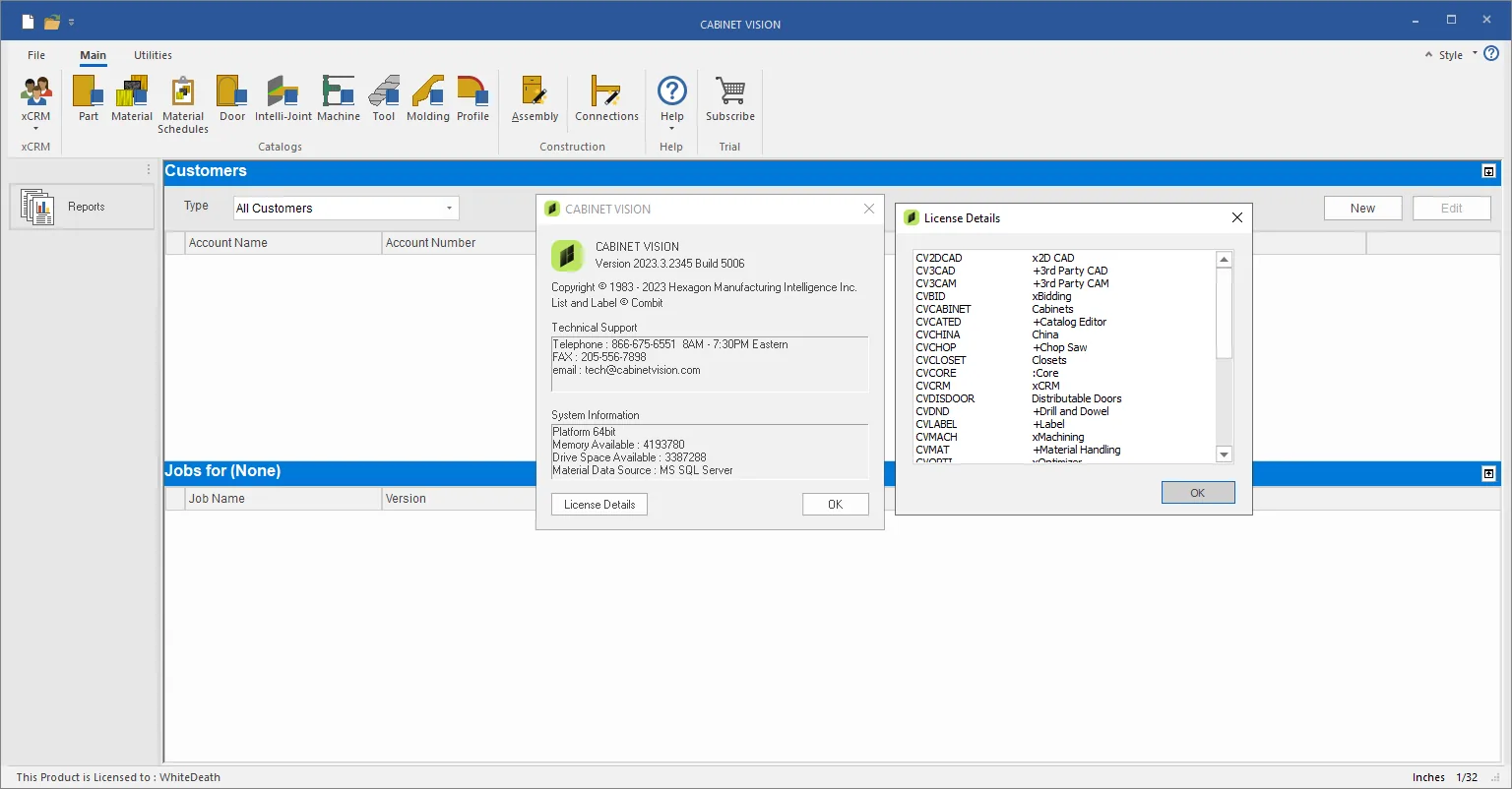Select the CVDND license entry
The width and height of the screenshot is (1512, 789).
point(1065,411)
